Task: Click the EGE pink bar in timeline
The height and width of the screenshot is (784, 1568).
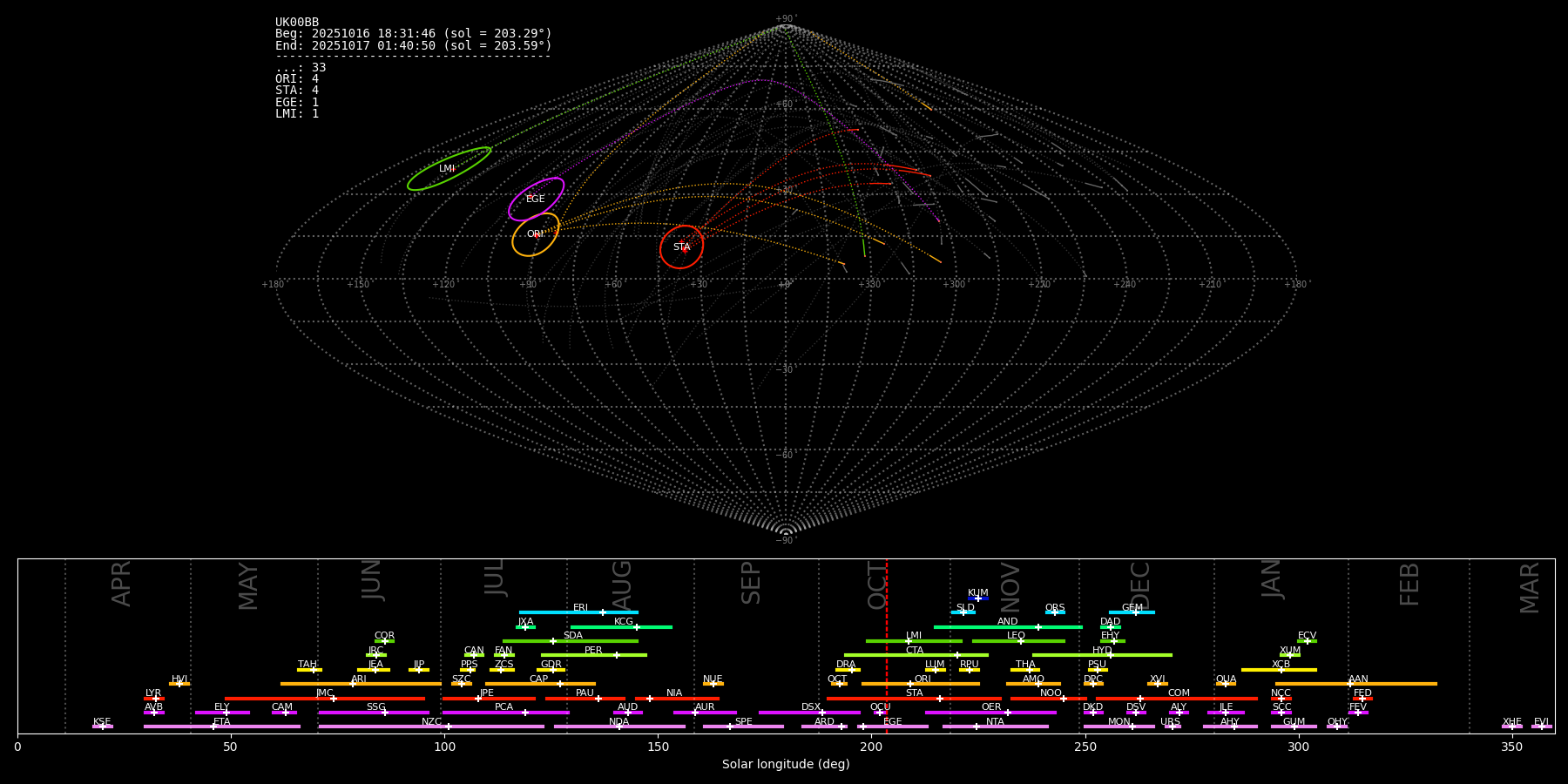Action: (893, 727)
